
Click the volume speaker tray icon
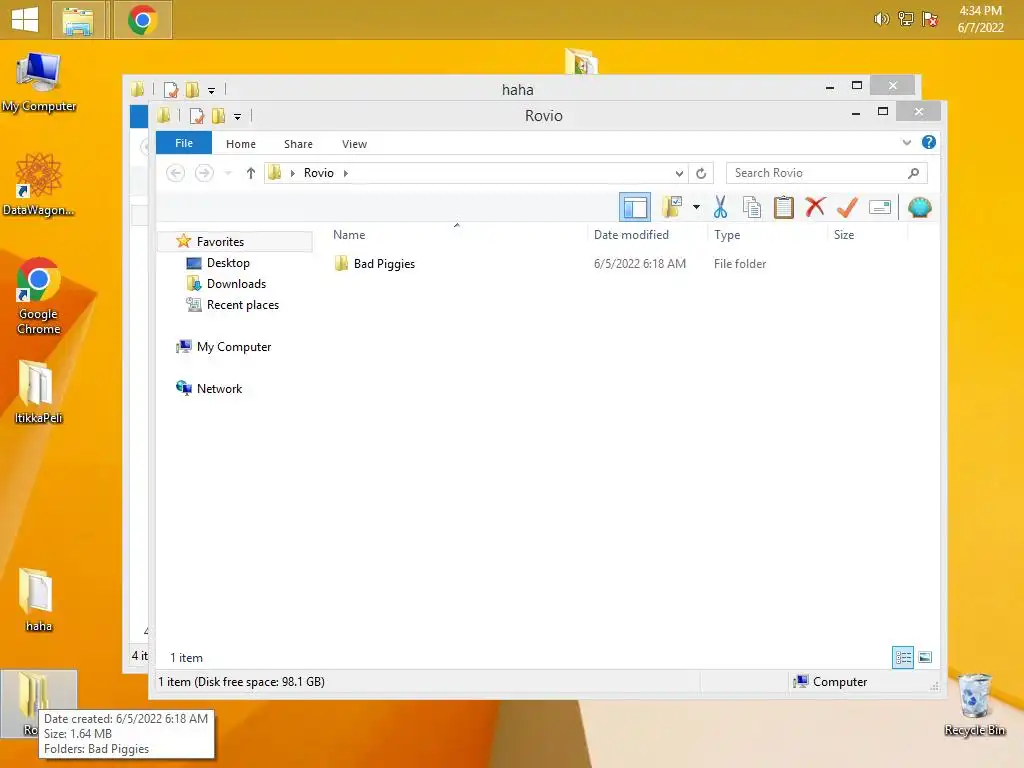pos(881,19)
